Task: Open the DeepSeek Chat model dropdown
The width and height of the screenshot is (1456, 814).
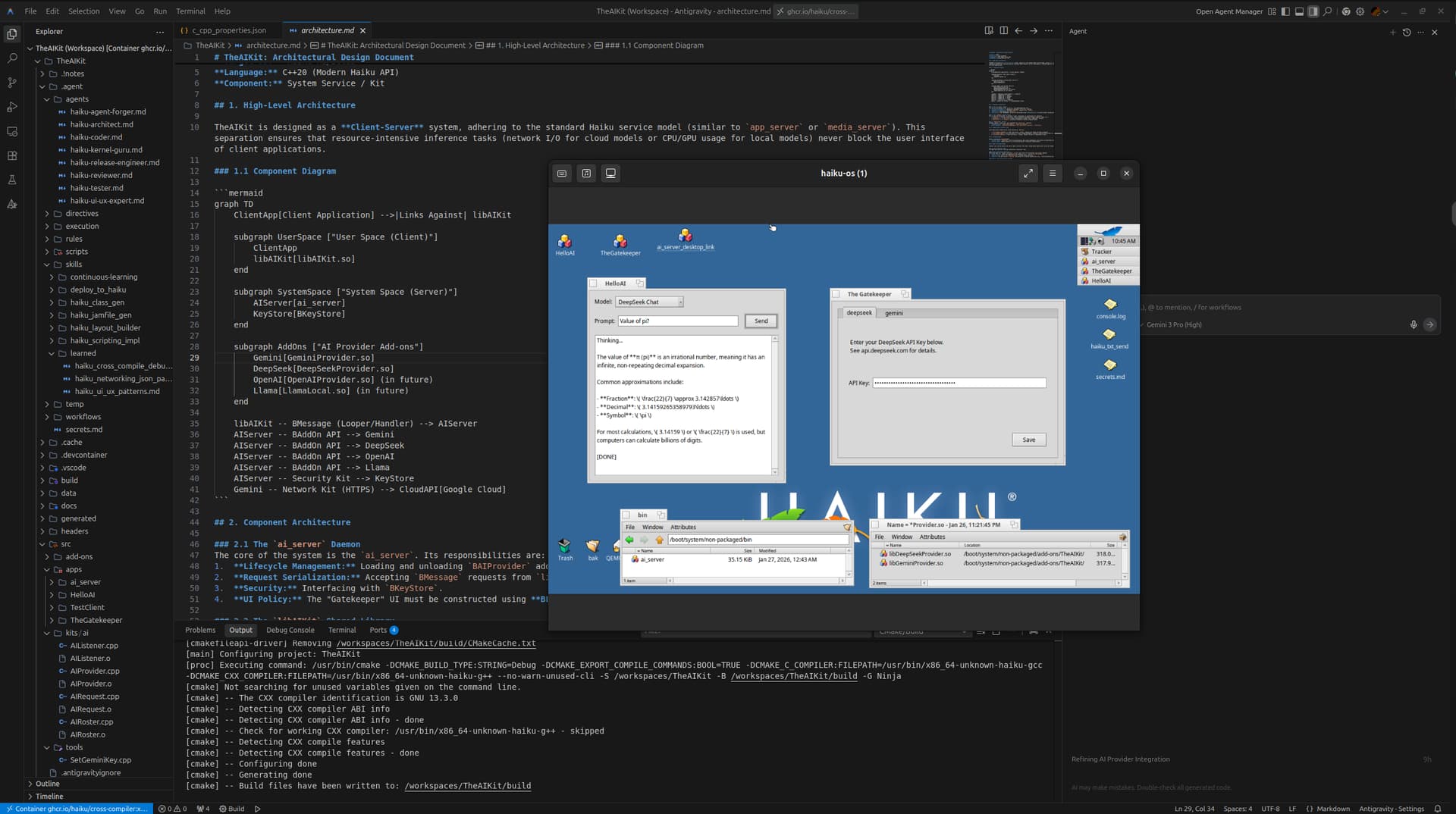Action: click(650, 302)
